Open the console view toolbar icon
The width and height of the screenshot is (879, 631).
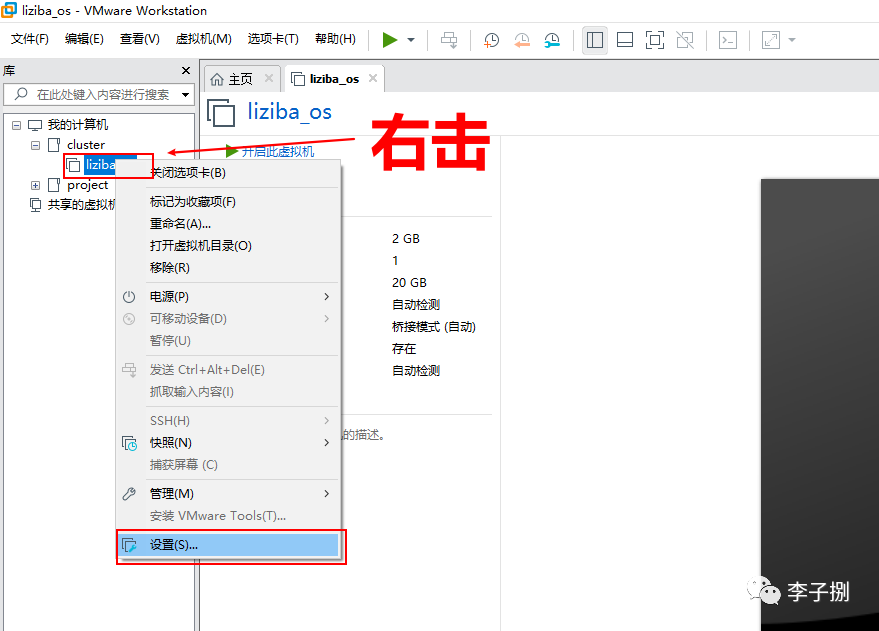(x=728, y=40)
